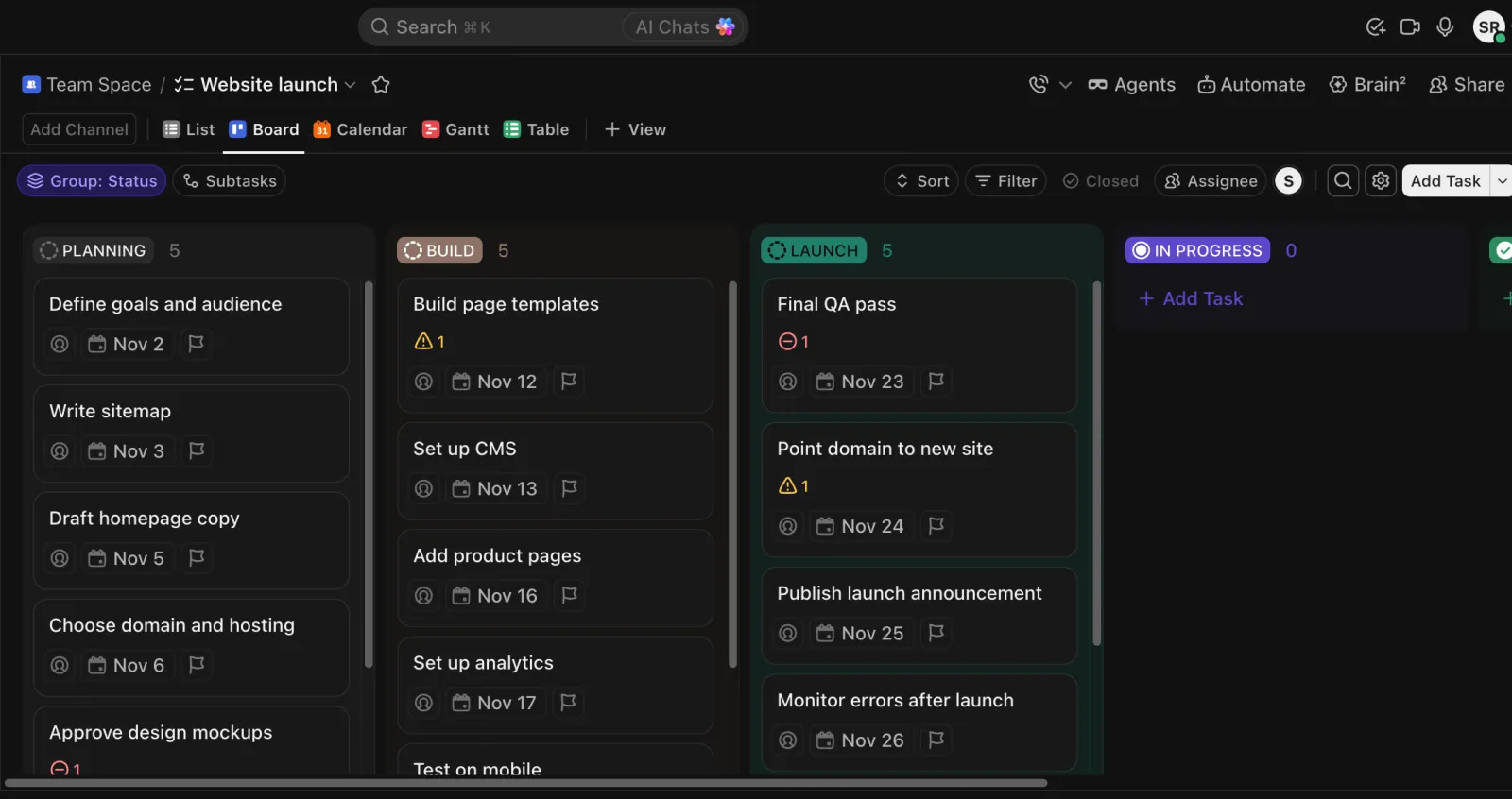
Task: Change due date Nov 2 on Define goals card
Action: (x=127, y=344)
